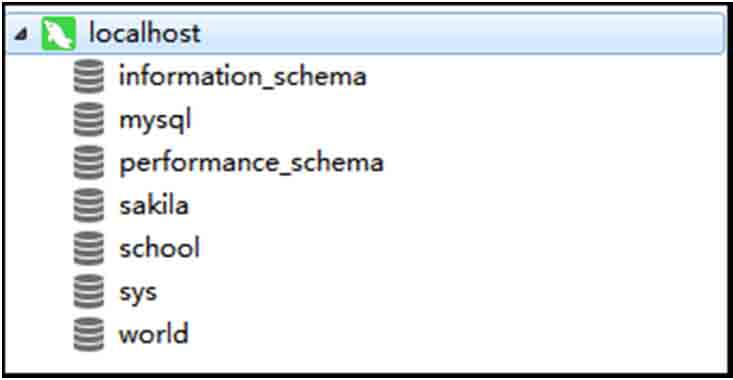This screenshot has height=380, width=733.
Task: Click the green MySQL connection icon
Action: coord(58,34)
